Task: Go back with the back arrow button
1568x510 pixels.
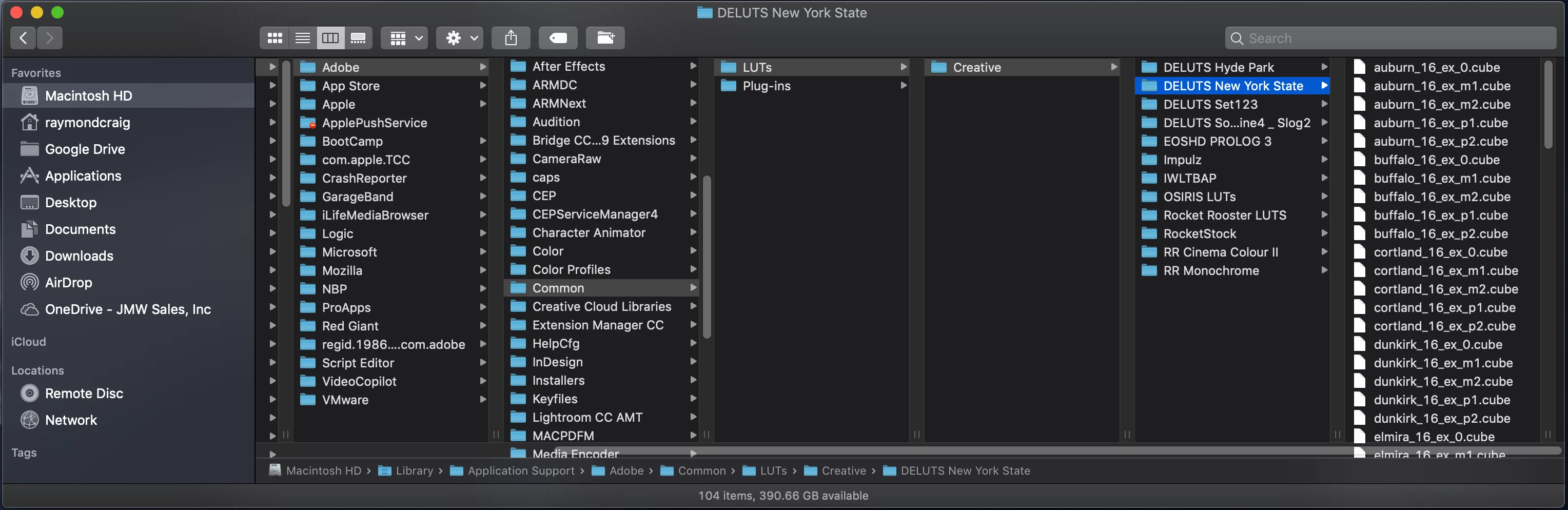Action: 23,38
